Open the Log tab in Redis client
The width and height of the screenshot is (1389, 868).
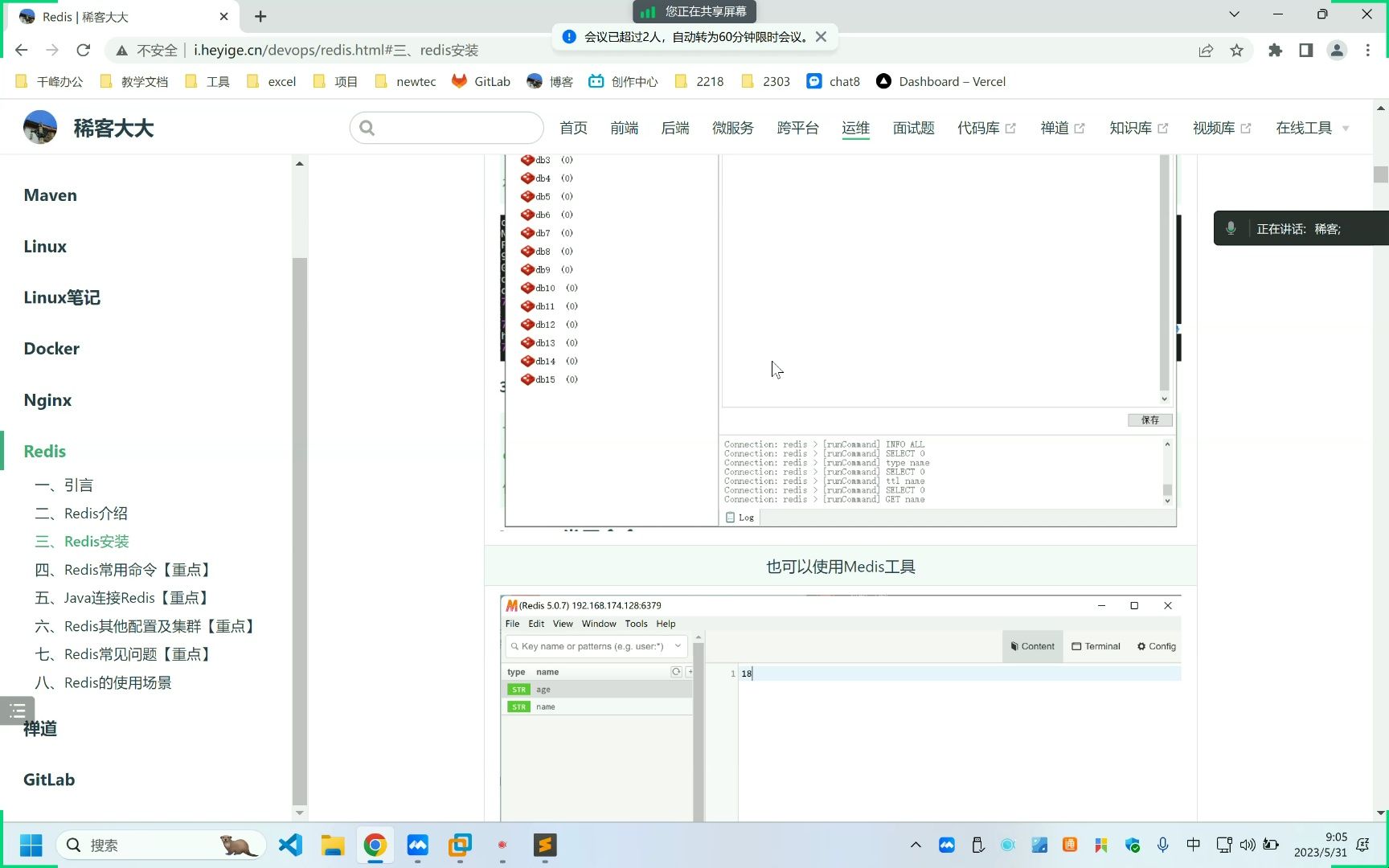click(740, 518)
